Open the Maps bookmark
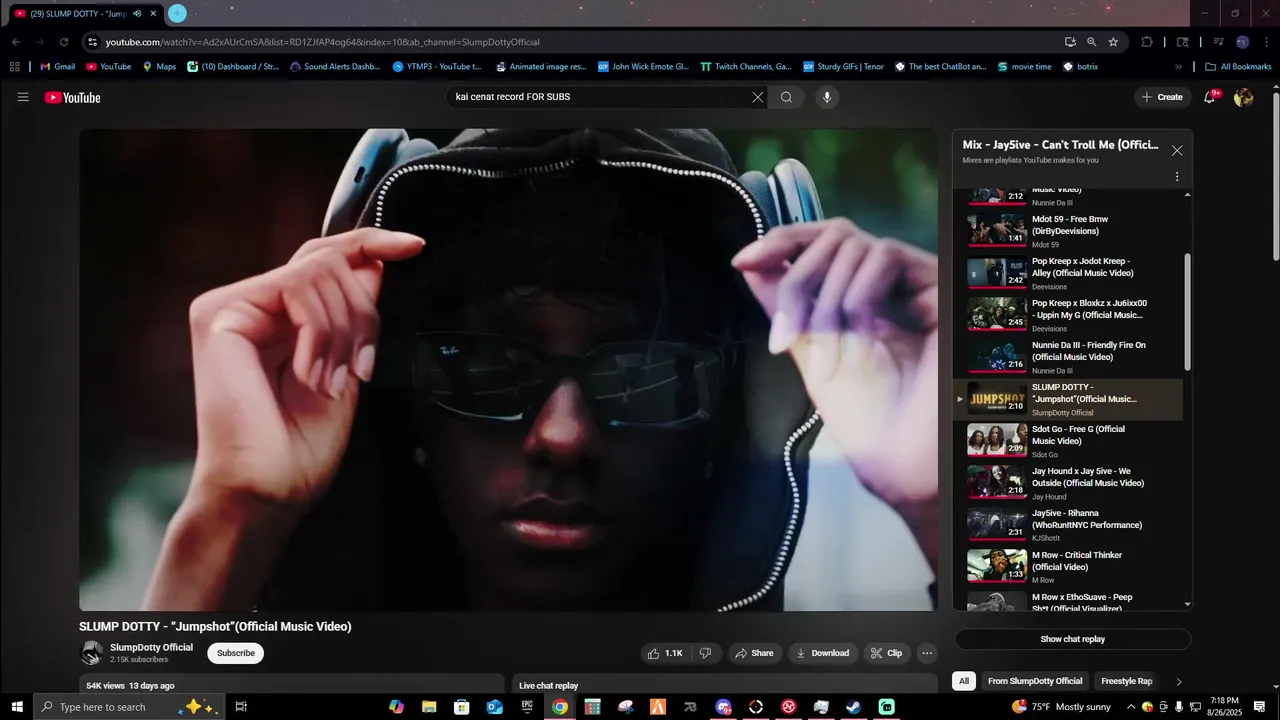Viewport: 1280px width, 720px height. [159, 67]
